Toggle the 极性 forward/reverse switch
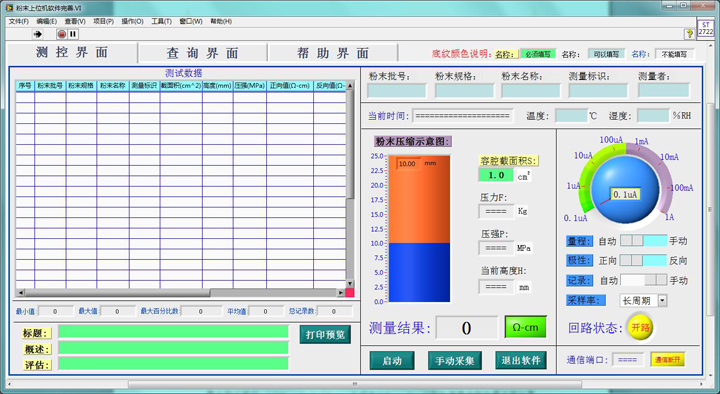The height and width of the screenshot is (394, 720). tap(643, 260)
